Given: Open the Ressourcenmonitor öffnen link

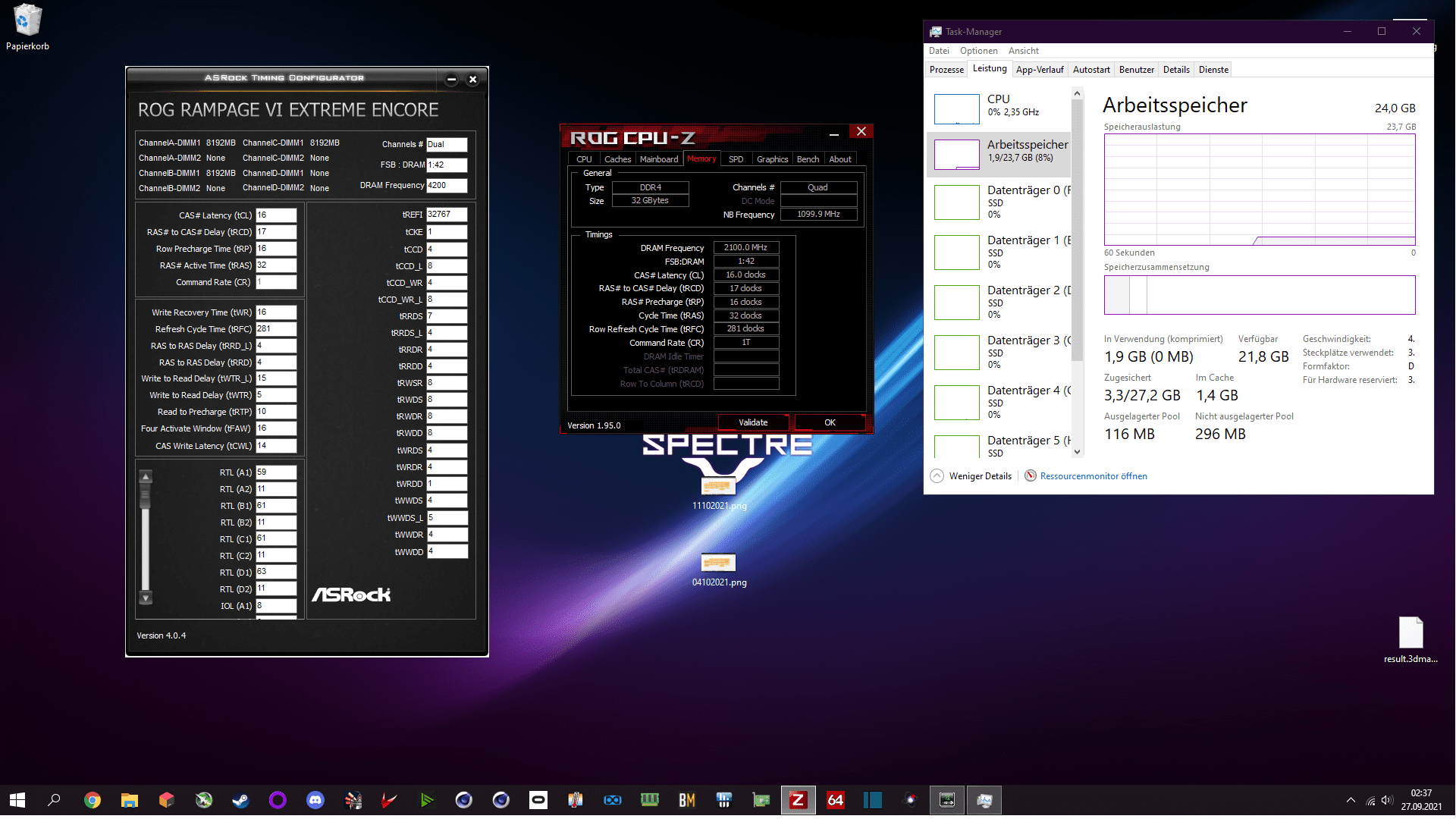Looking at the screenshot, I should tap(1093, 476).
